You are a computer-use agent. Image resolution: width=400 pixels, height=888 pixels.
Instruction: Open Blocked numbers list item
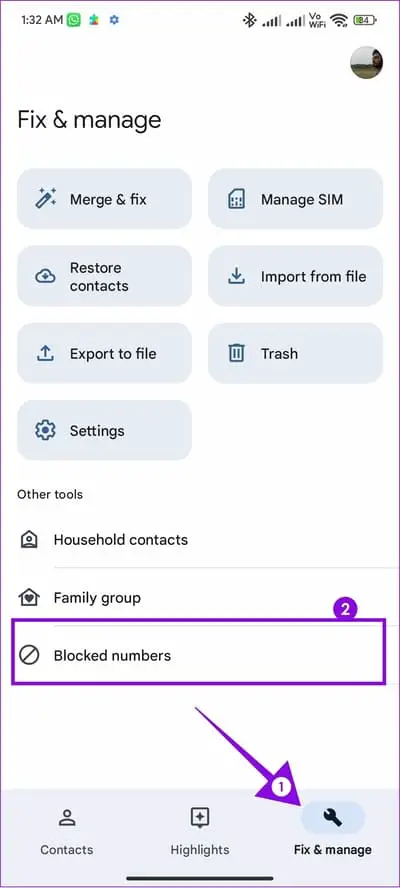199,656
